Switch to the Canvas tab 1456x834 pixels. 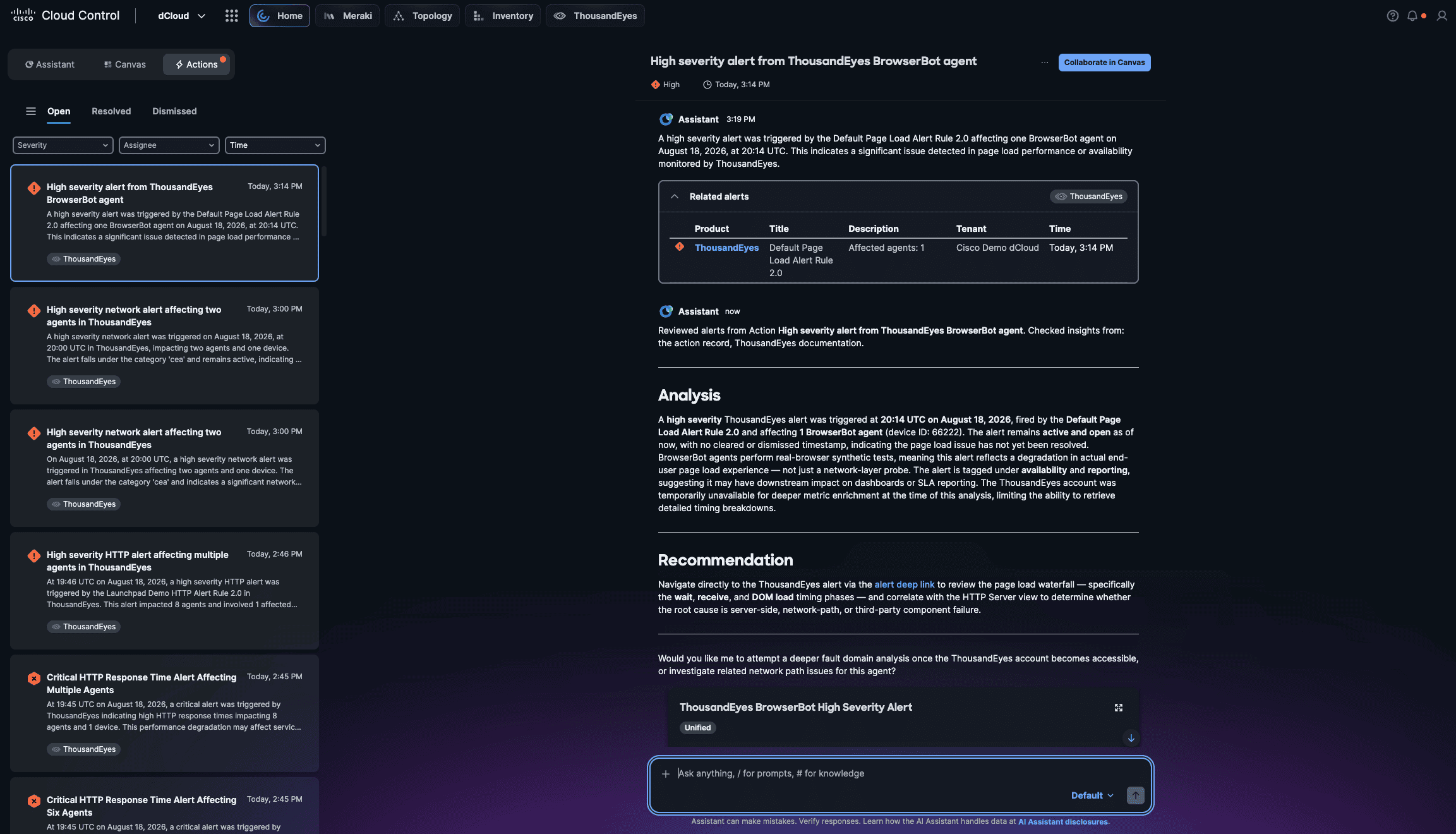coord(124,64)
